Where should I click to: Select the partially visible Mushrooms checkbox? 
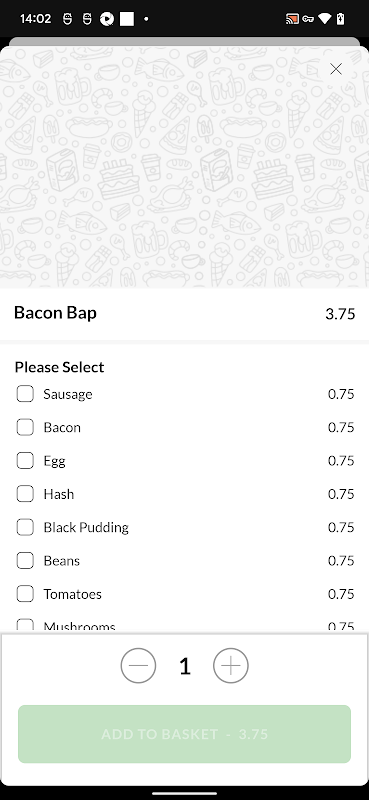[25, 626]
